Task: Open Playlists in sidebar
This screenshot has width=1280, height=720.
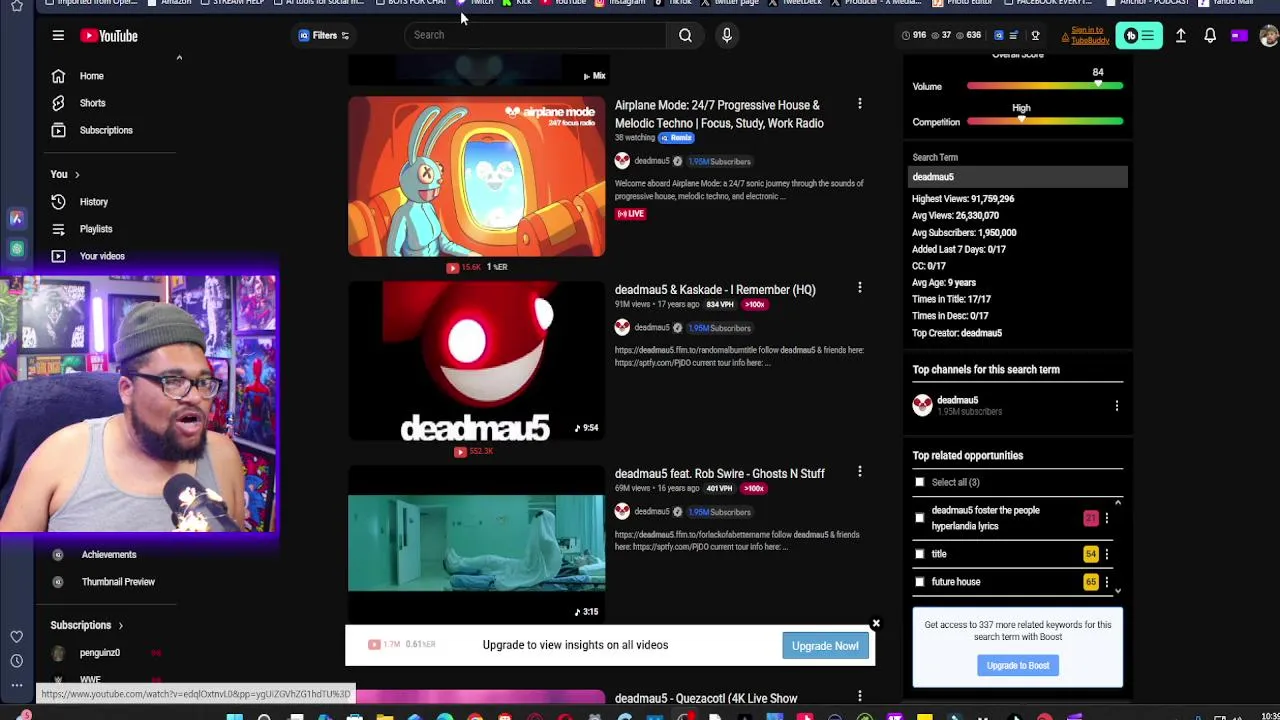Action: [x=96, y=229]
